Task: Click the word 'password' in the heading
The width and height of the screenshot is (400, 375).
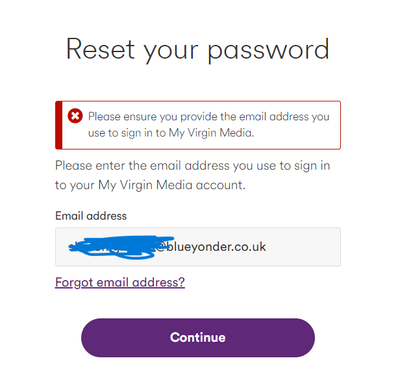Action: pos(269,51)
